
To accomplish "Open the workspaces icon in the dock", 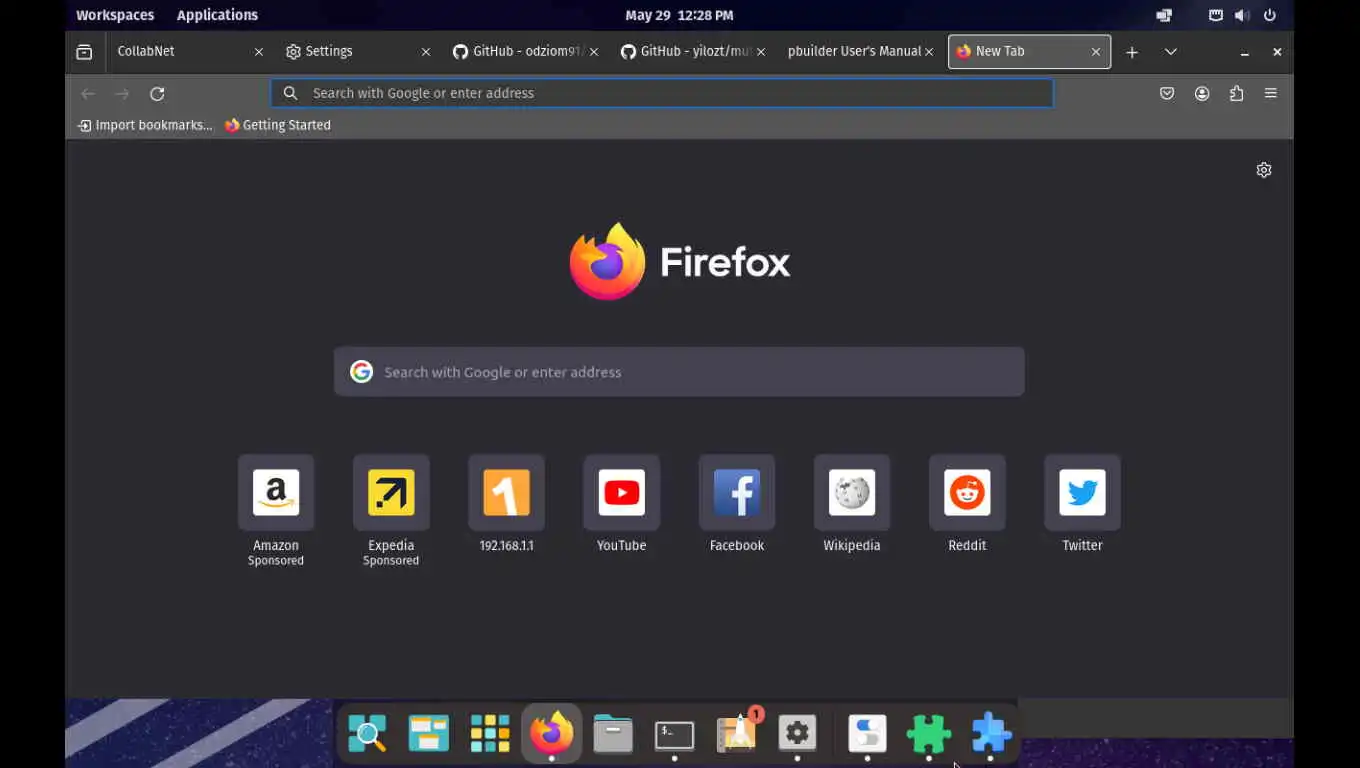I will (428, 734).
